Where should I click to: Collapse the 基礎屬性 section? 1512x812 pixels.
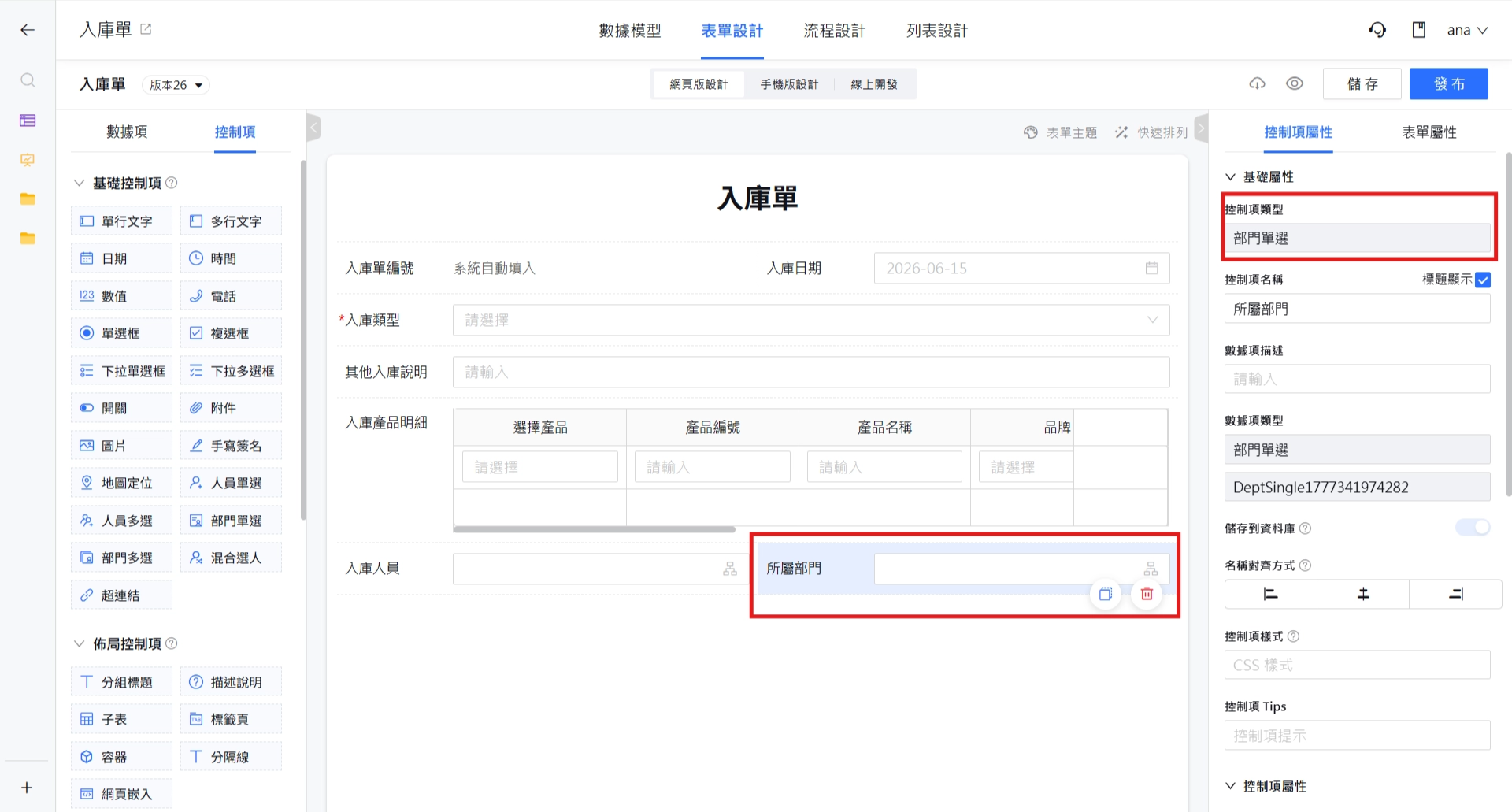(1230, 176)
